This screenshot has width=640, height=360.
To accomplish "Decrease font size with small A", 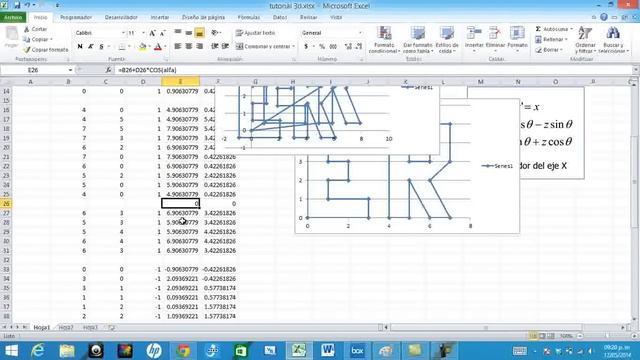I will [162, 33].
